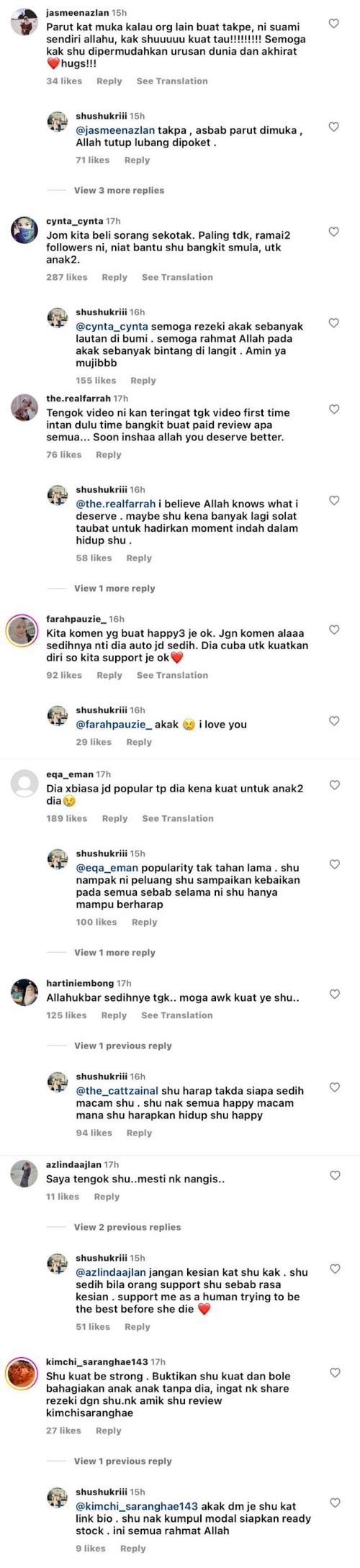360x1568 pixels.
Task: Toggle like on shushukriii's reply to @kimchi_saranghae143
Action: coord(334,1503)
